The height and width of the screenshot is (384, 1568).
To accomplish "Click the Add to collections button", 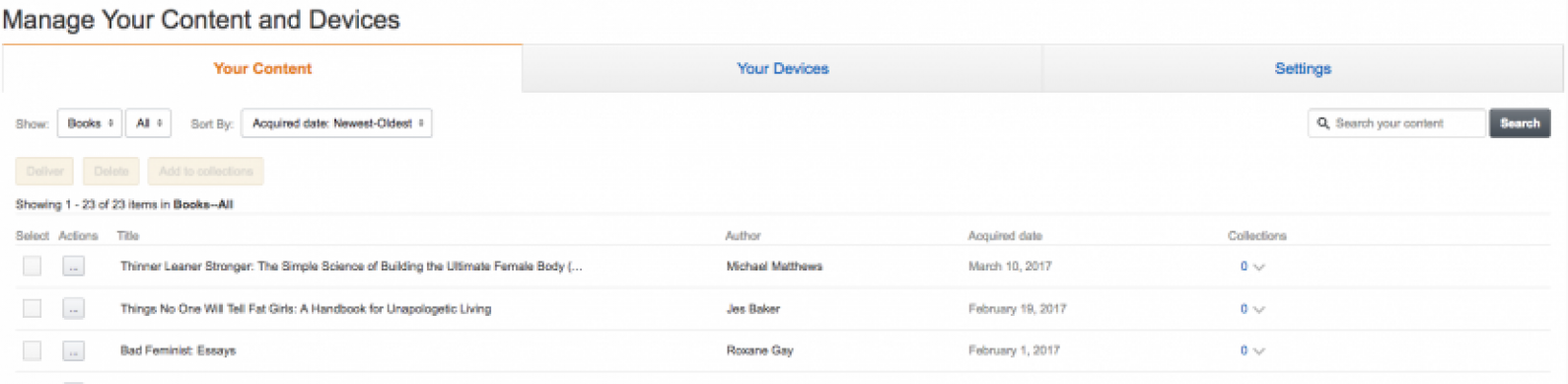I will 206,171.
